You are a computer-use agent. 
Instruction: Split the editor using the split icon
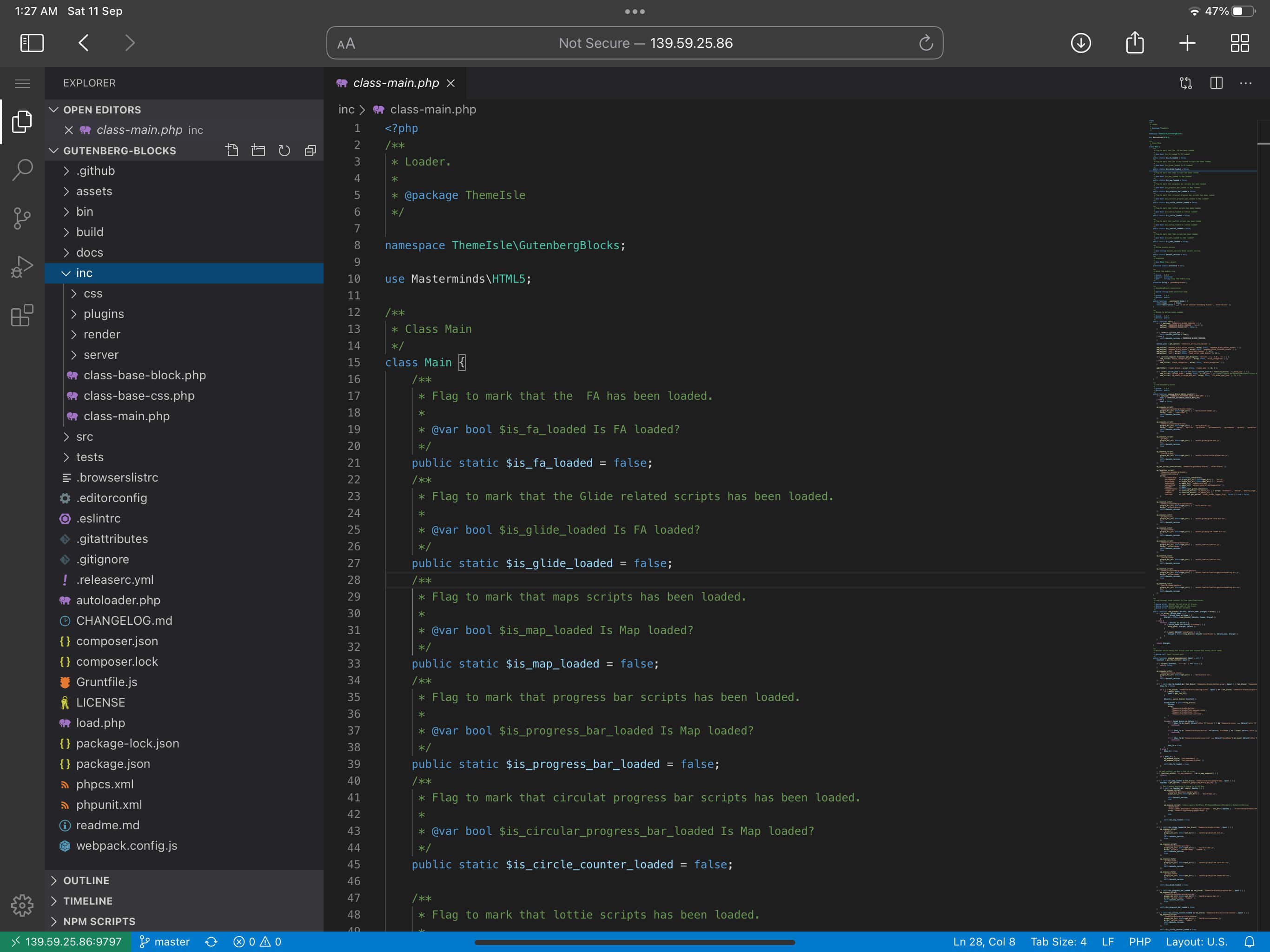pos(1217,83)
